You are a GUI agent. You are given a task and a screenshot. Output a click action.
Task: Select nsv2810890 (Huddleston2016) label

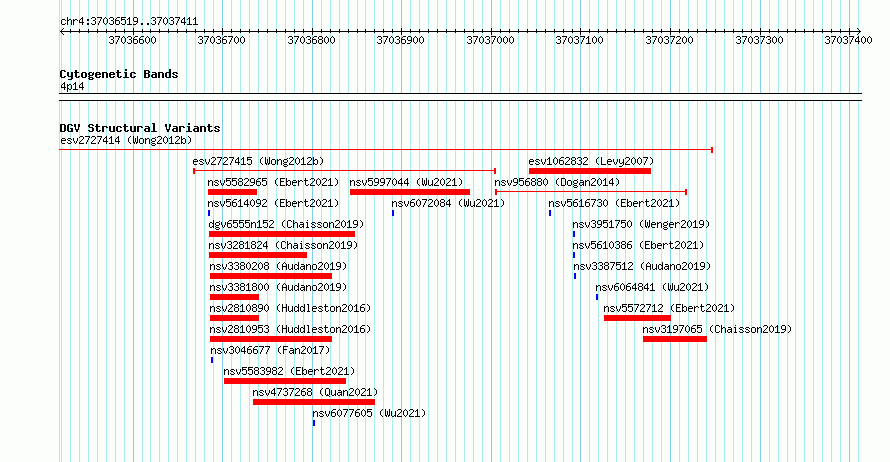point(290,308)
